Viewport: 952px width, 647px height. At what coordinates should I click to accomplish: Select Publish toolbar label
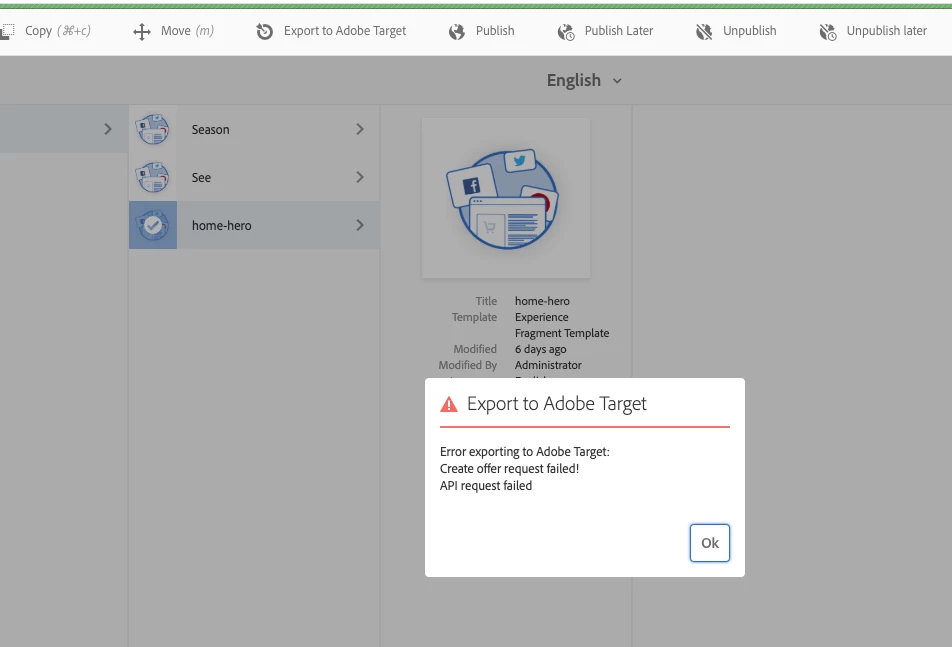click(x=495, y=30)
